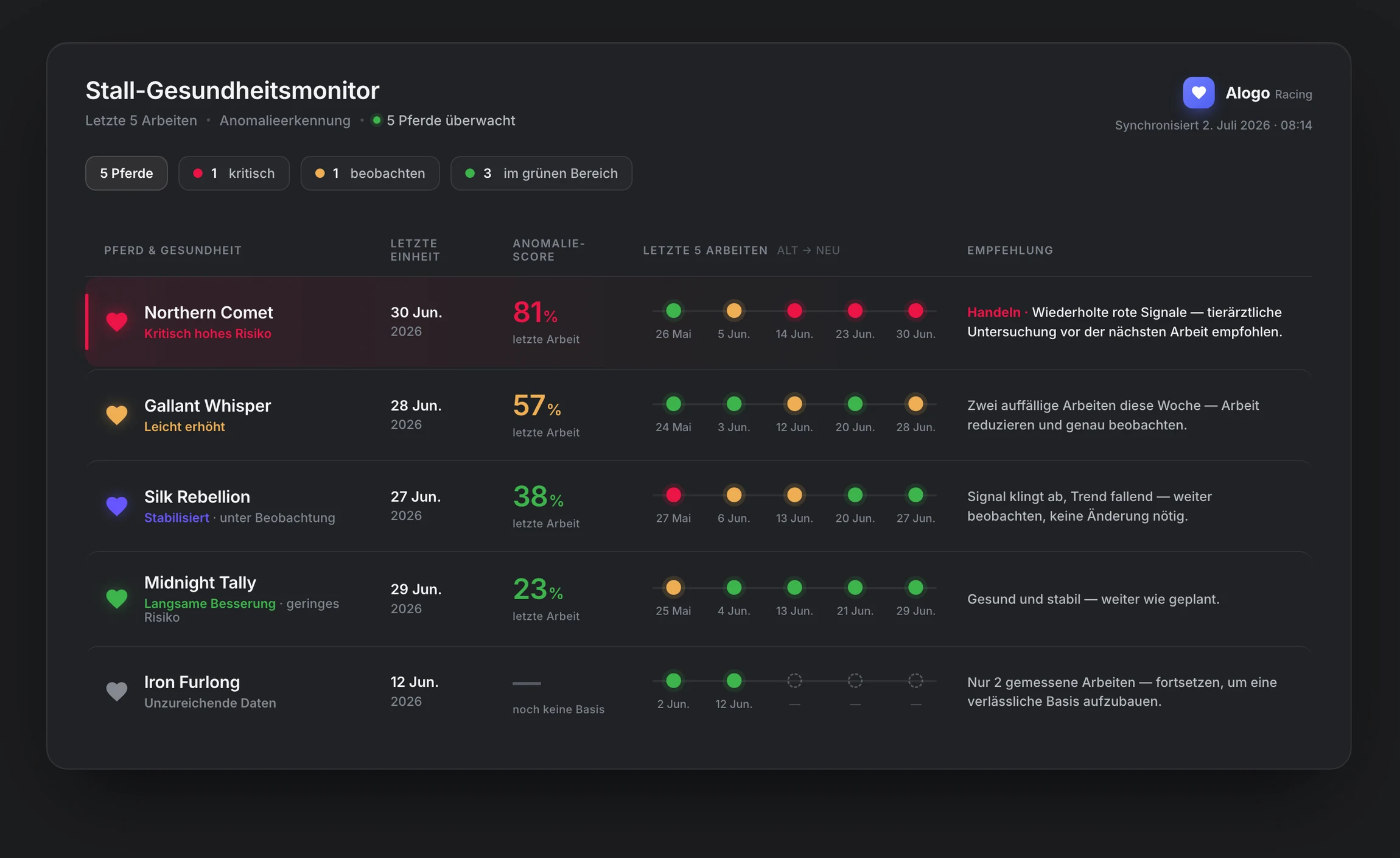1400x858 pixels.
Task: Click the green heart icon next to Midnight Tally
Action: [x=117, y=599]
